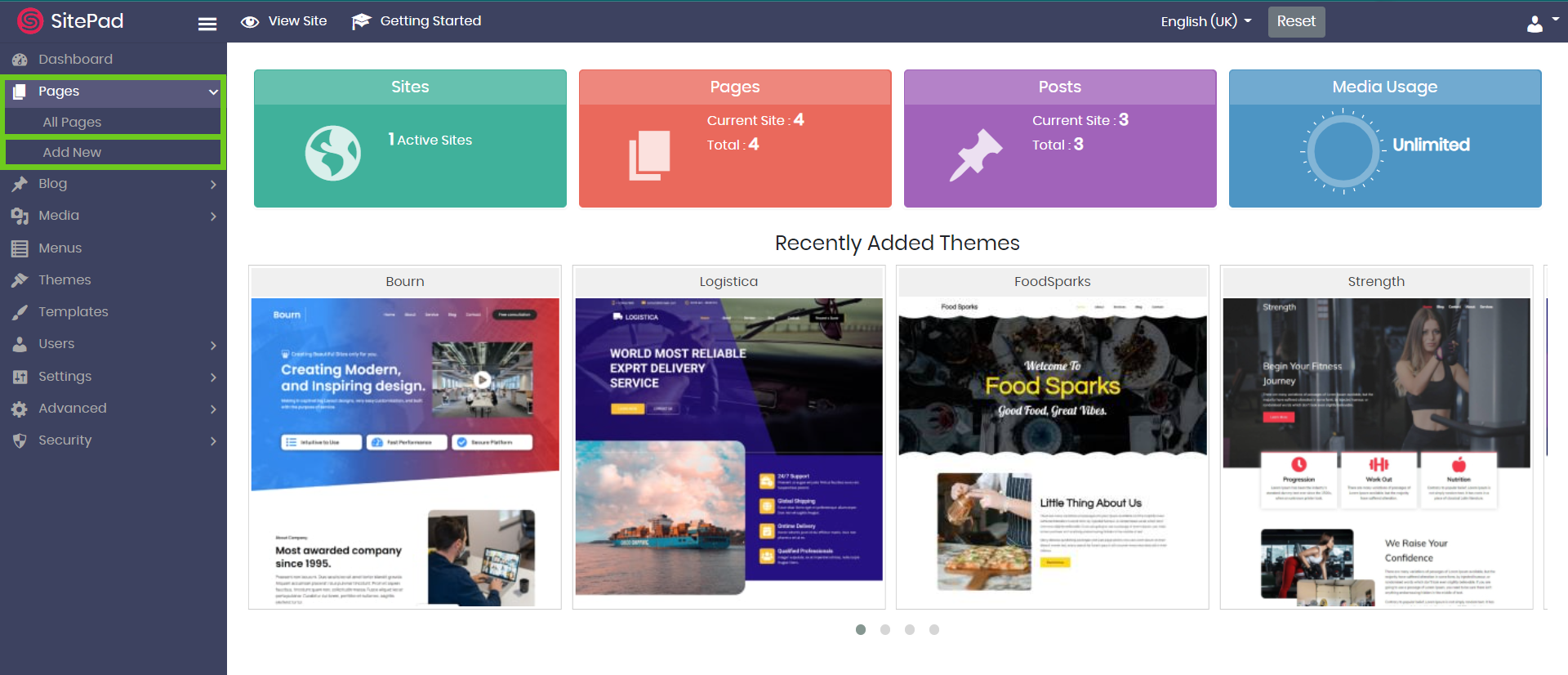The image size is (1568, 675).
Task: Click the pushpin icon in Posts card
Action: click(x=975, y=154)
